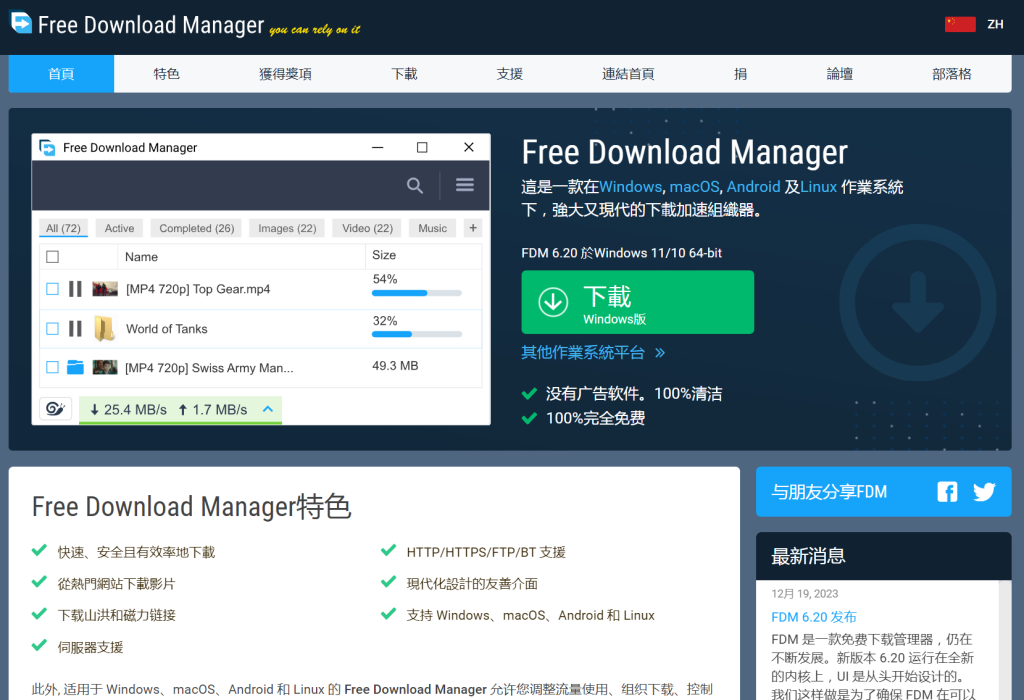Tick the select-all downloads checkbox

[x=52, y=255]
